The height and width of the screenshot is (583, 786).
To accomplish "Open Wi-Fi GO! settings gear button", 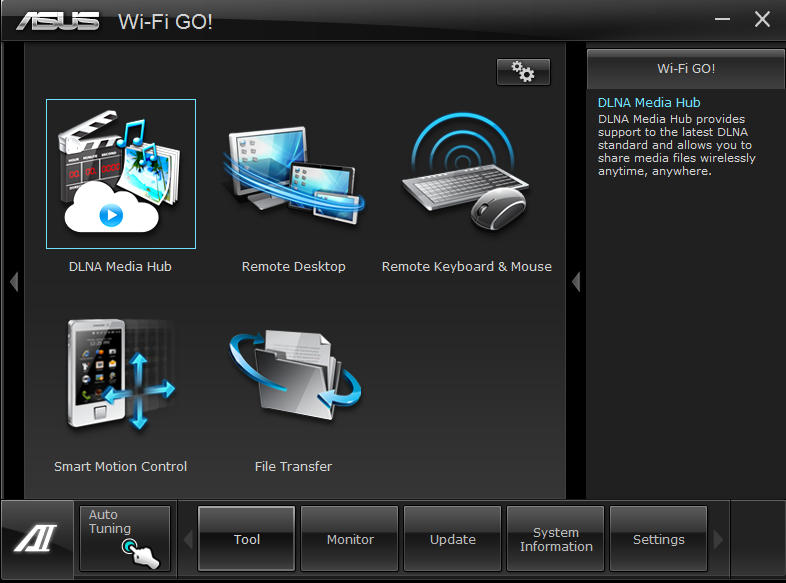I will click(523, 72).
